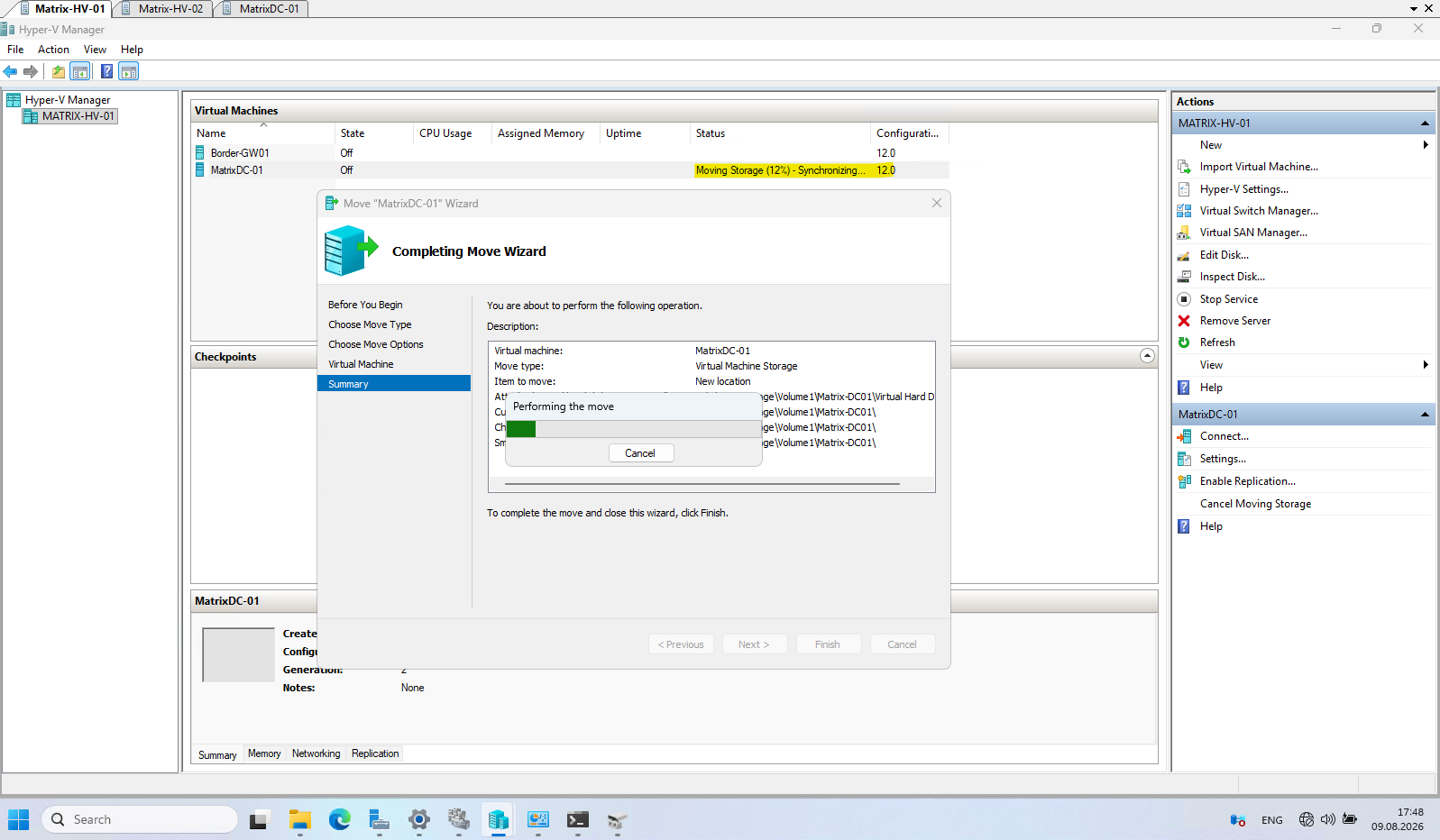Select the Summary wizard step

click(394, 384)
